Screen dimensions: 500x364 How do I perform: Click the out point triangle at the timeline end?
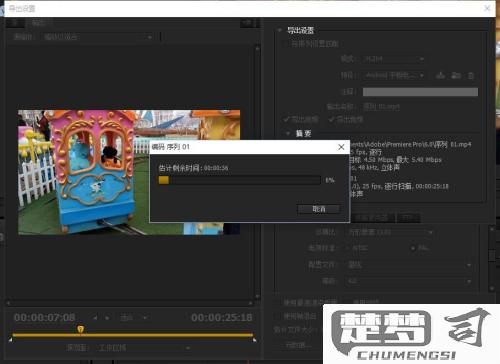click(255, 340)
